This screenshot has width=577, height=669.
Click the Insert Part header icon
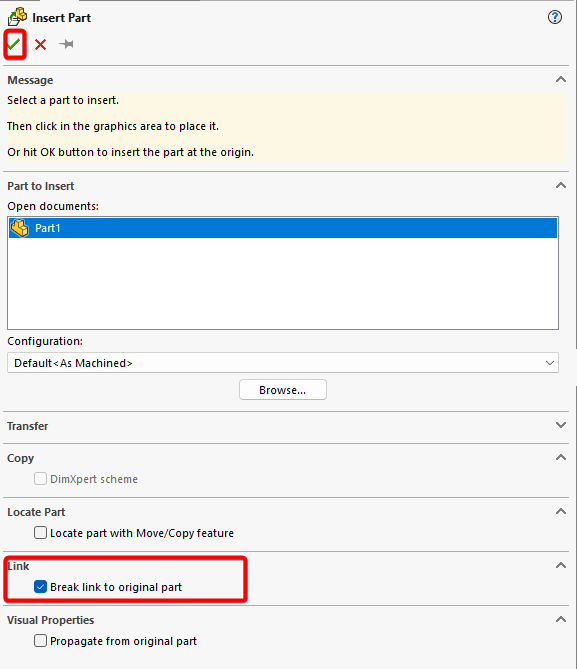(17, 17)
